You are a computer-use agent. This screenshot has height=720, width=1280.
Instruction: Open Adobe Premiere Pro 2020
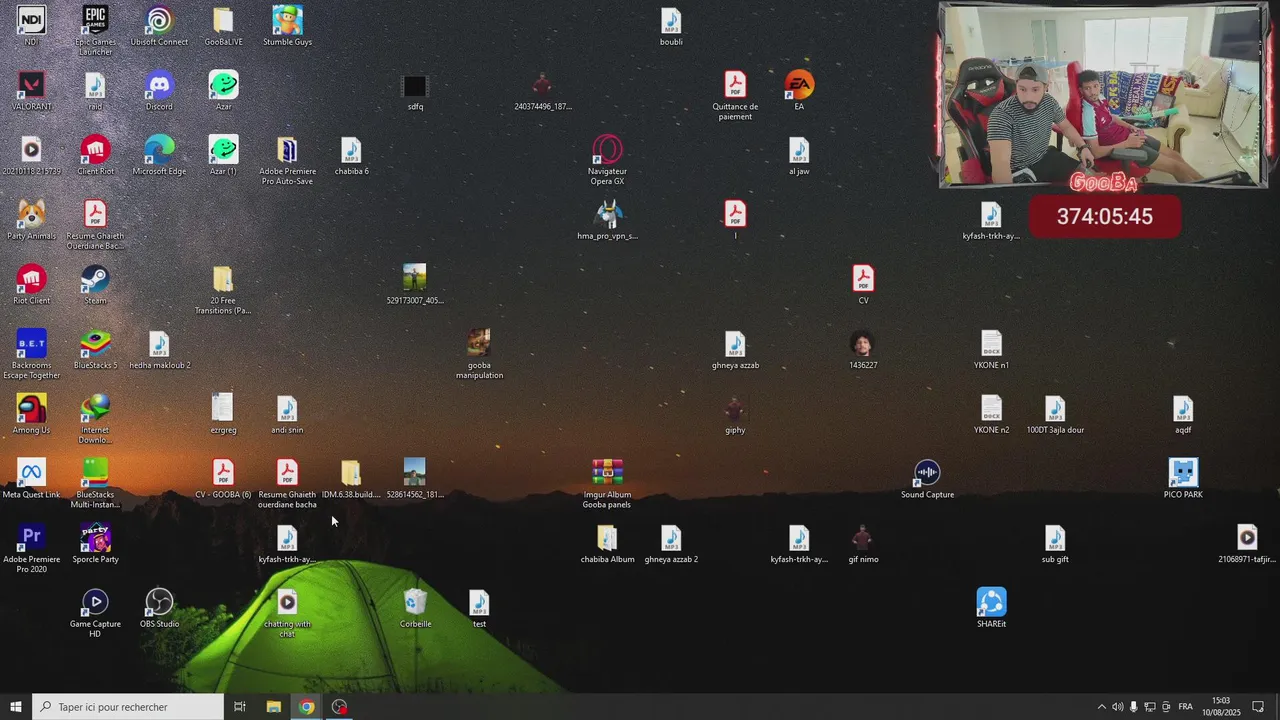(x=31, y=539)
